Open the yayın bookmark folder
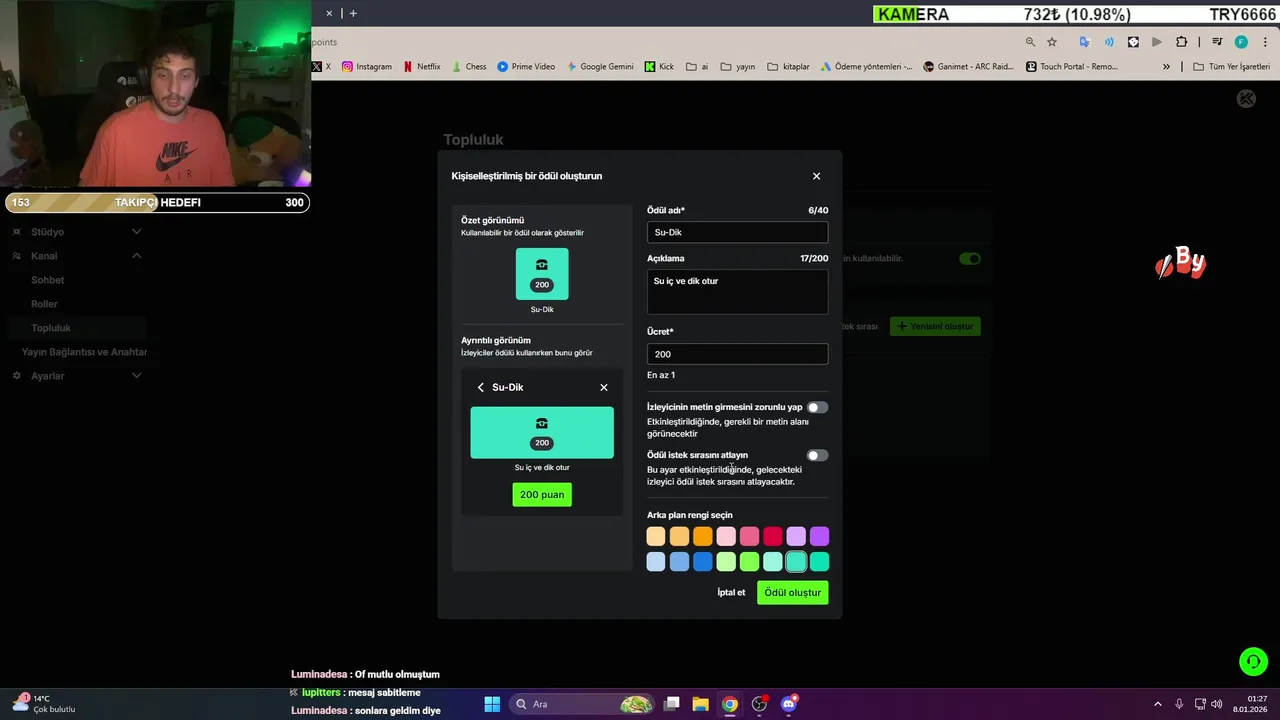Viewport: 1280px width, 720px height. click(x=737, y=67)
